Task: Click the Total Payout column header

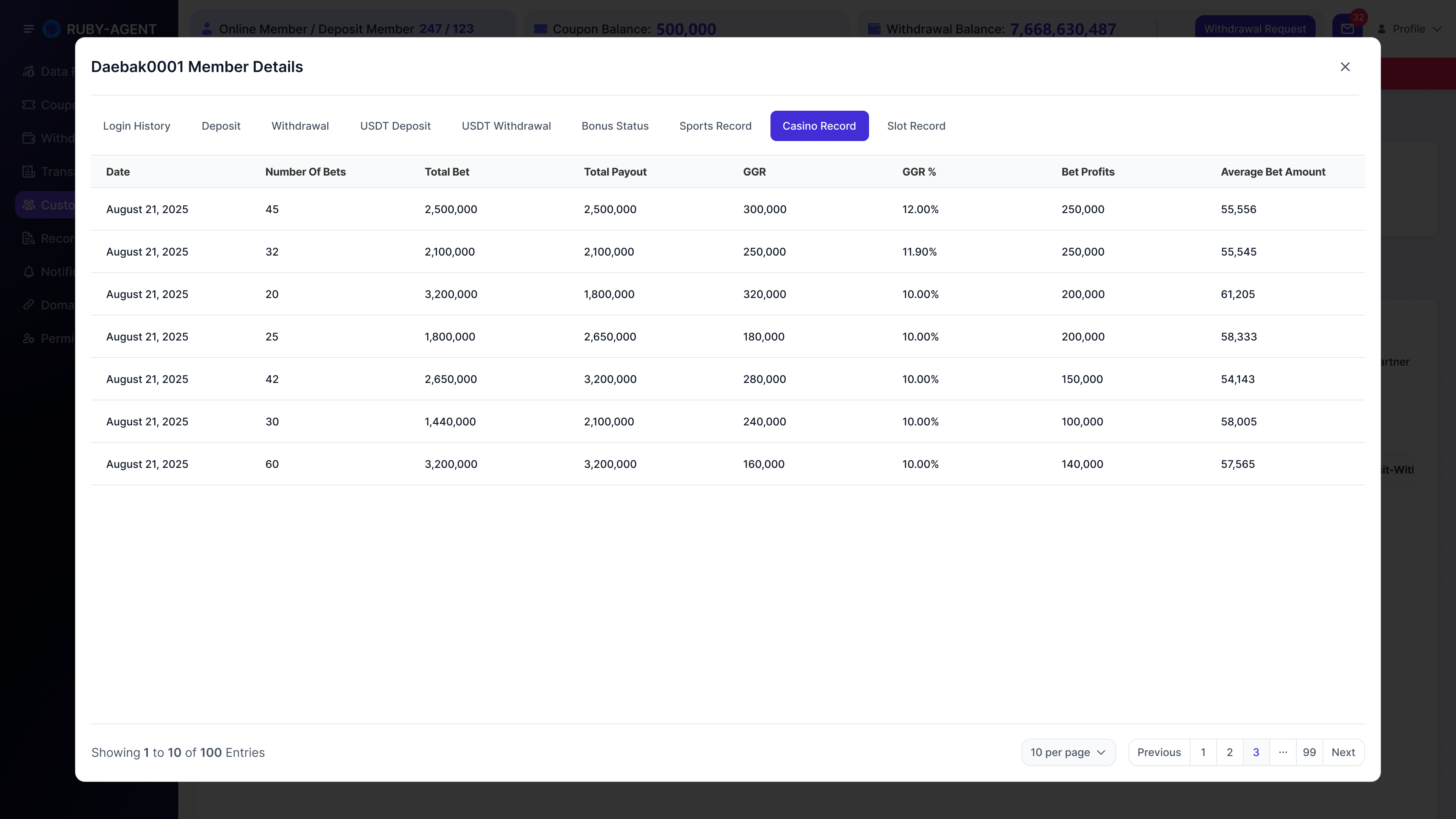Action: click(615, 172)
